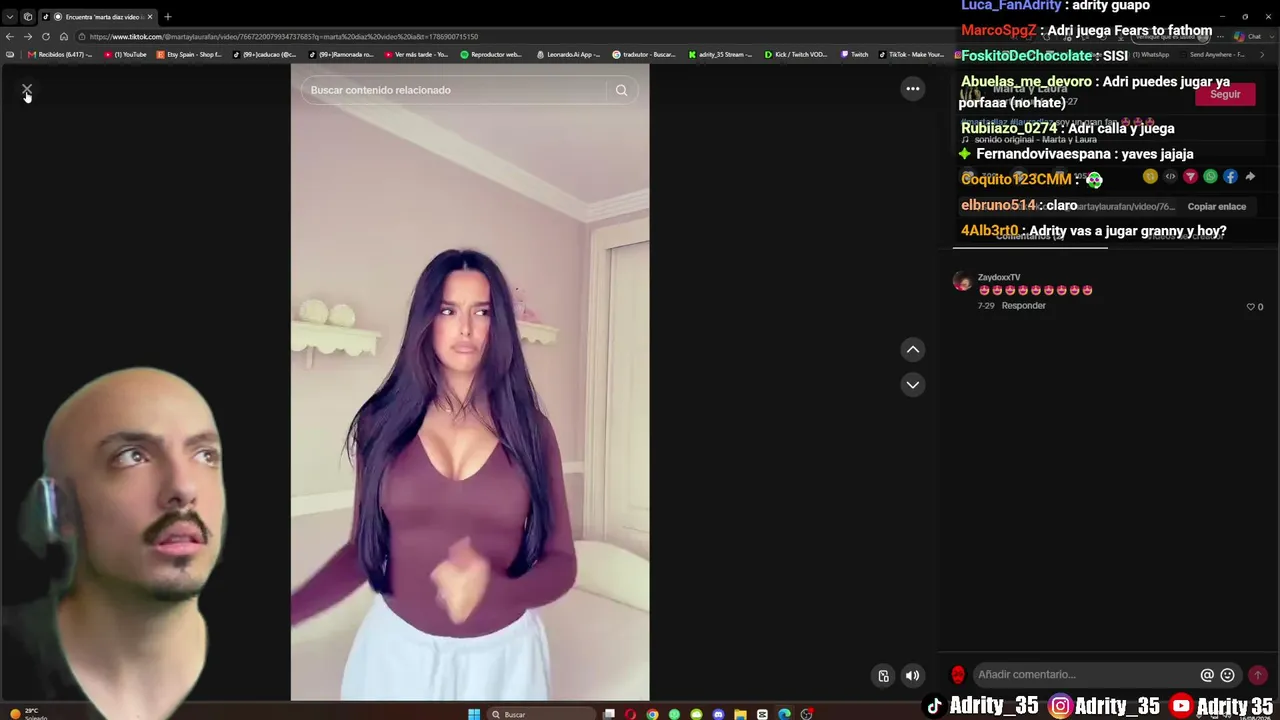
Task: Open the three-dot video options menu
Action: click(x=913, y=89)
